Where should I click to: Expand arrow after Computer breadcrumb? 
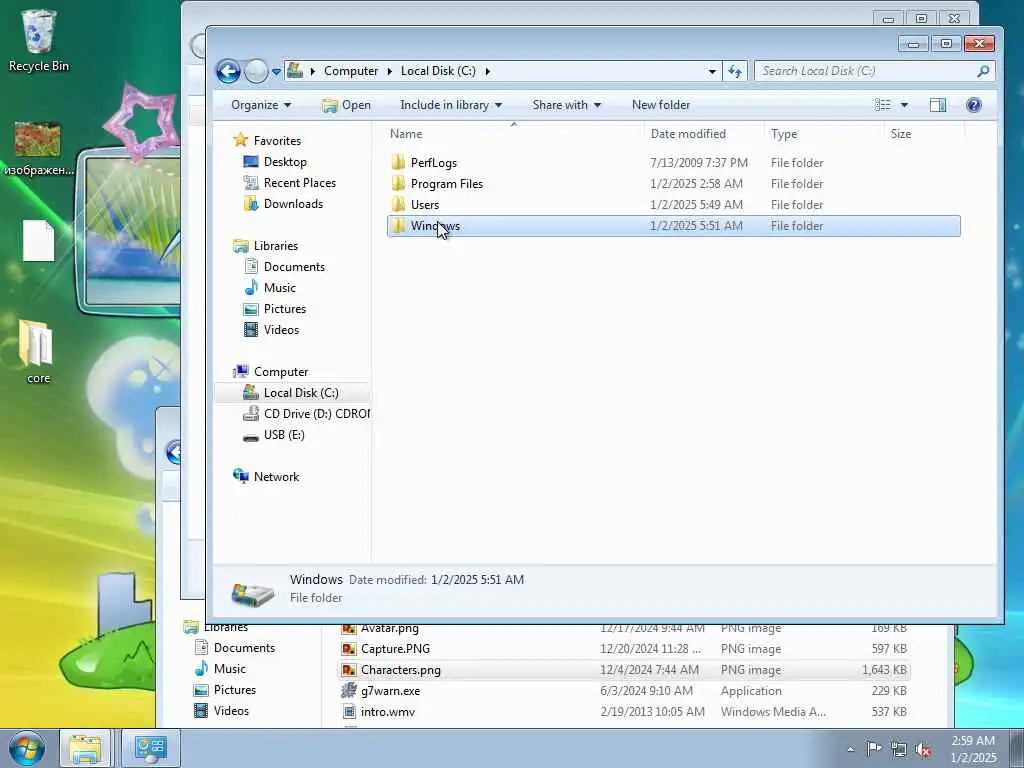pos(390,71)
